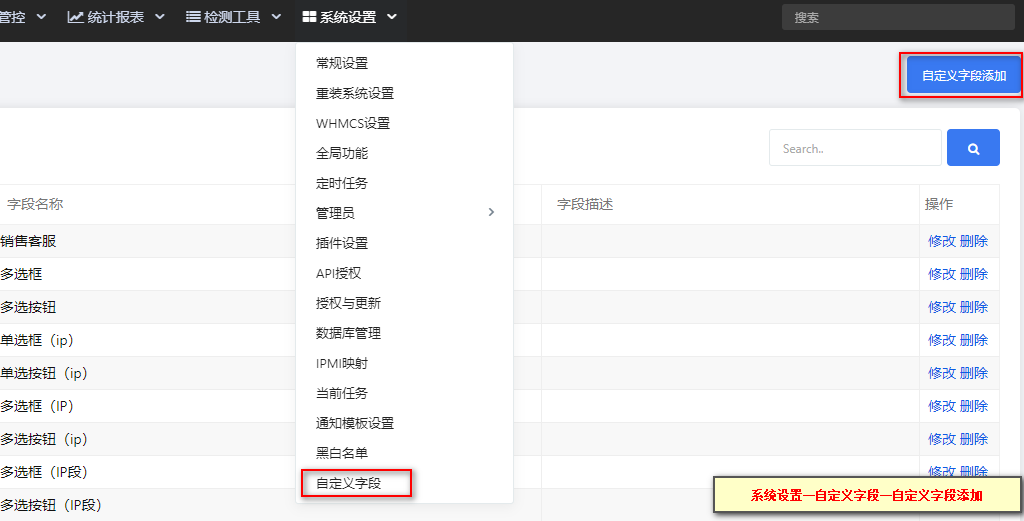Click the grid icon beside 系统设置
Image resolution: width=1024 pixels, height=521 pixels.
pos(310,17)
